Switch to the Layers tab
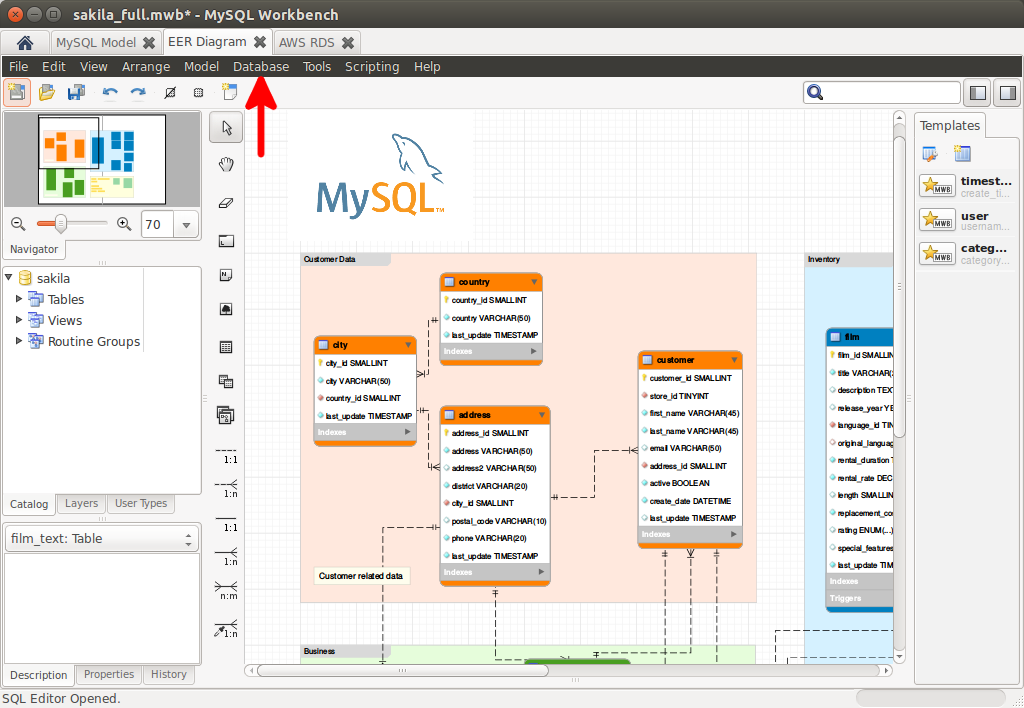The height and width of the screenshot is (708, 1024). tap(81, 503)
